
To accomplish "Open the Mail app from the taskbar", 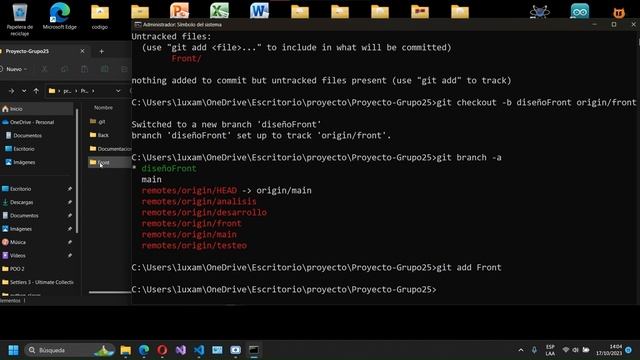I will click(217, 350).
